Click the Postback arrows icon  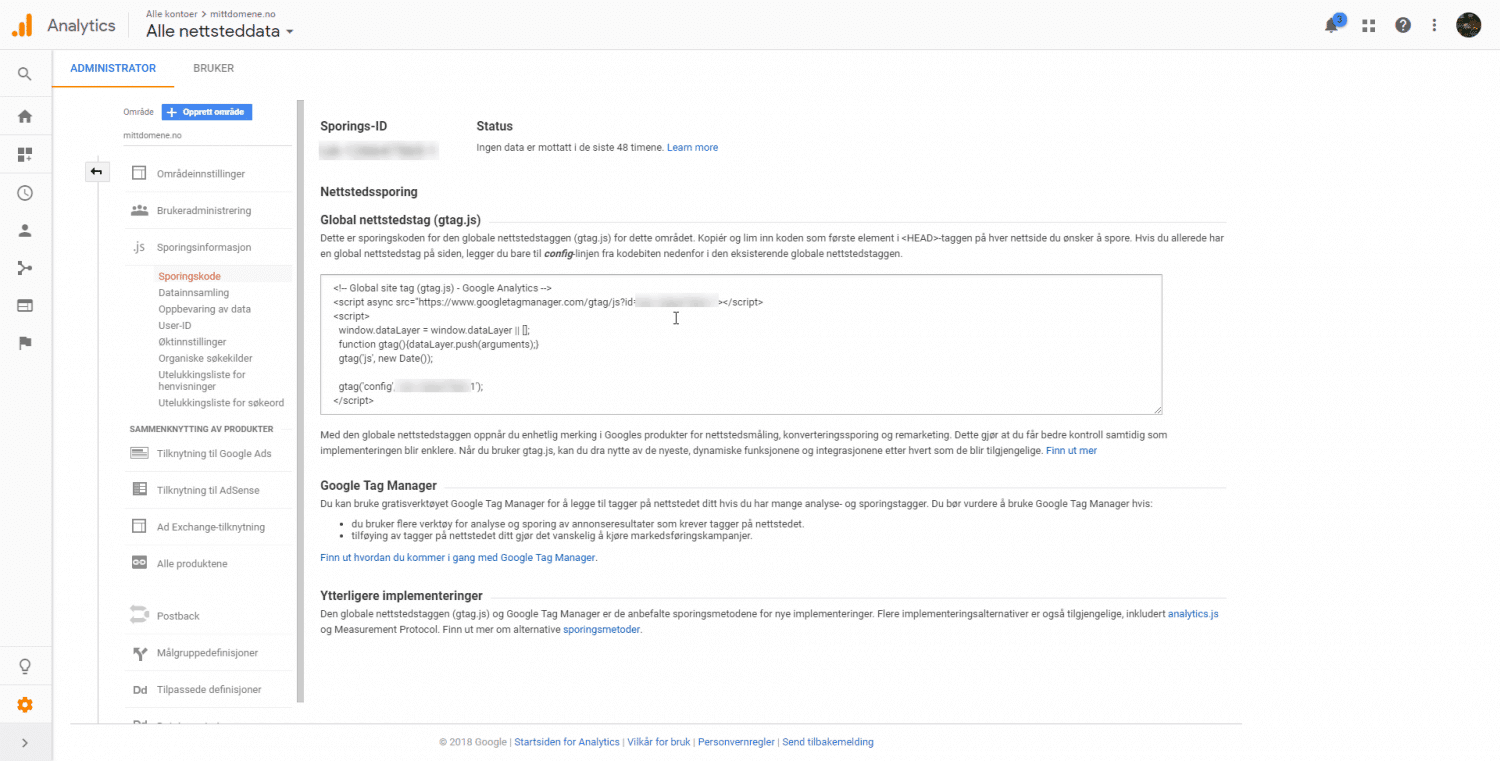(139, 616)
